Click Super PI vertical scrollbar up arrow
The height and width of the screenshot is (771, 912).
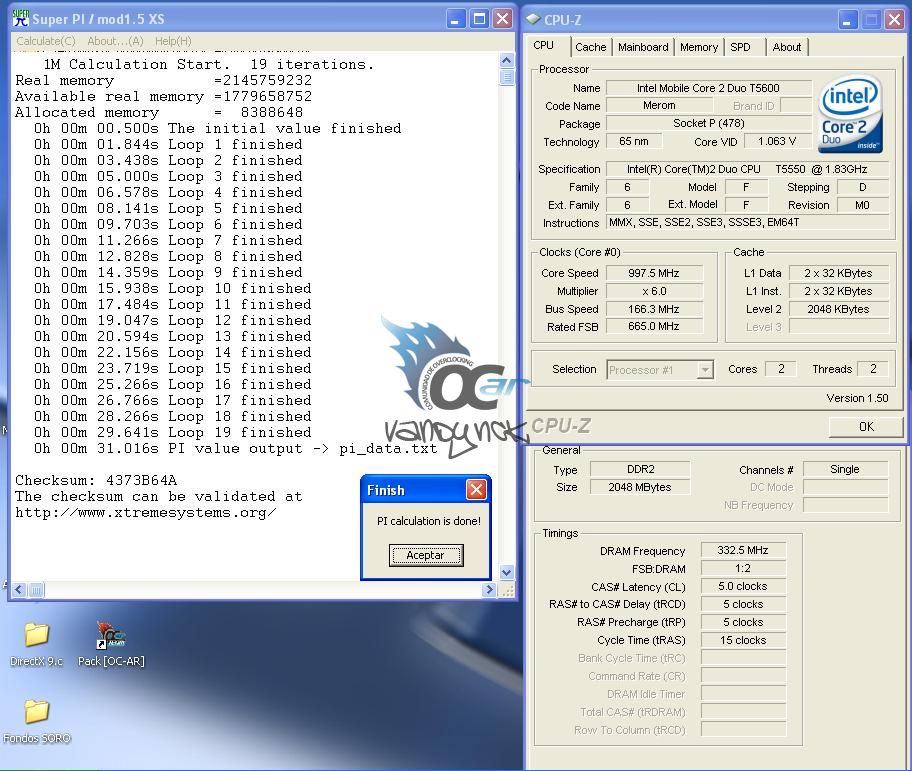click(507, 60)
